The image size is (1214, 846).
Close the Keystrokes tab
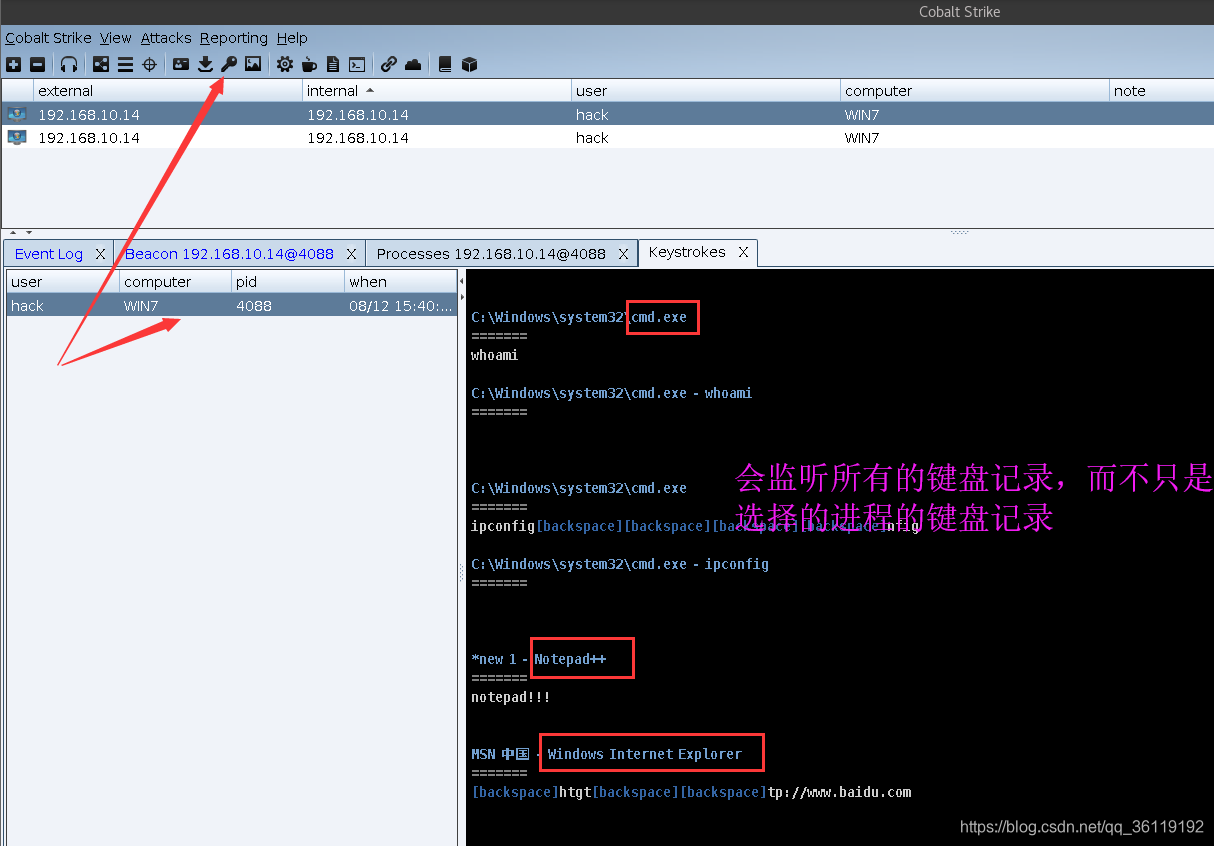[743, 252]
